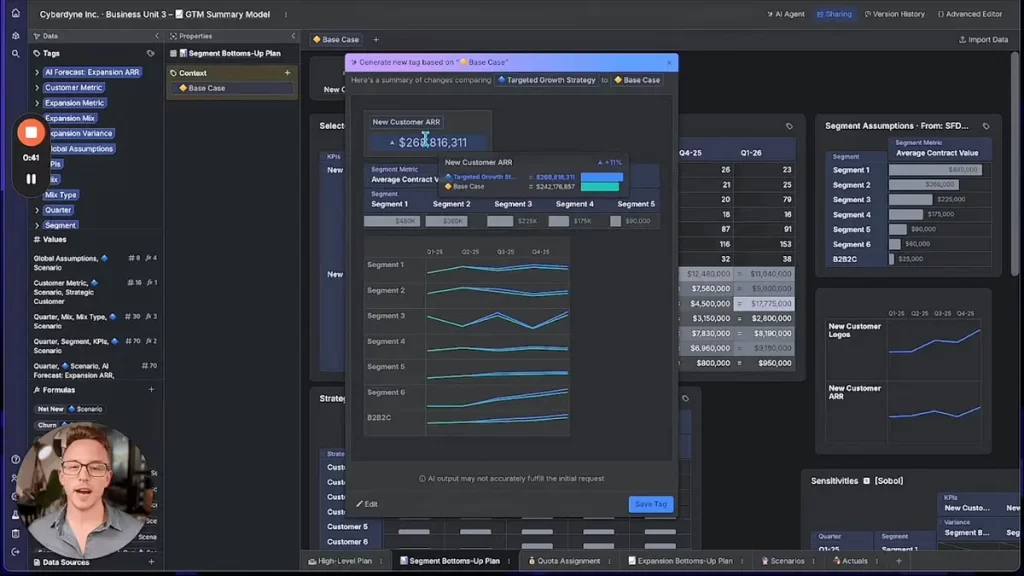Expand the AI Forecast: Expansion ARR tag
The height and width of the screenshot is (576, 1024).
[38, 73]
